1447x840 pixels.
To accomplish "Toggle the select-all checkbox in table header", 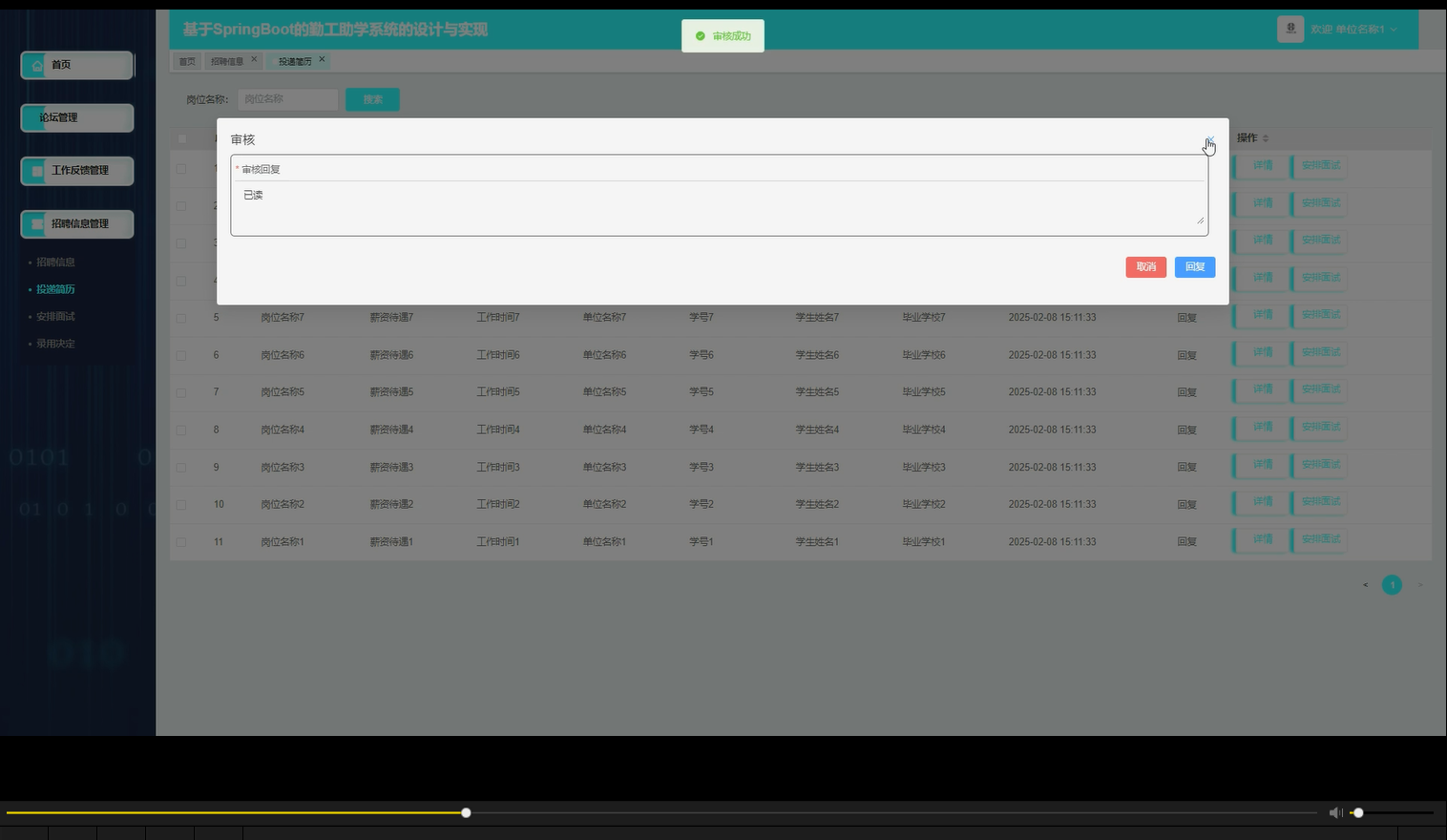I will [x=181, y=138].
